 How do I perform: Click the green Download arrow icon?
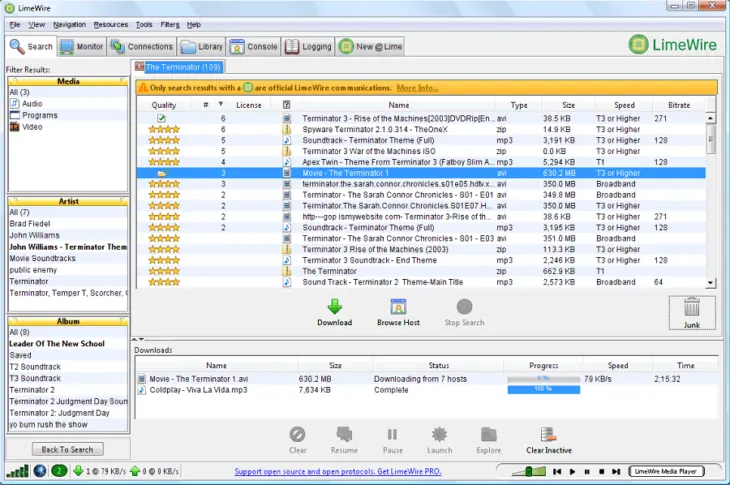click(334, 306)
